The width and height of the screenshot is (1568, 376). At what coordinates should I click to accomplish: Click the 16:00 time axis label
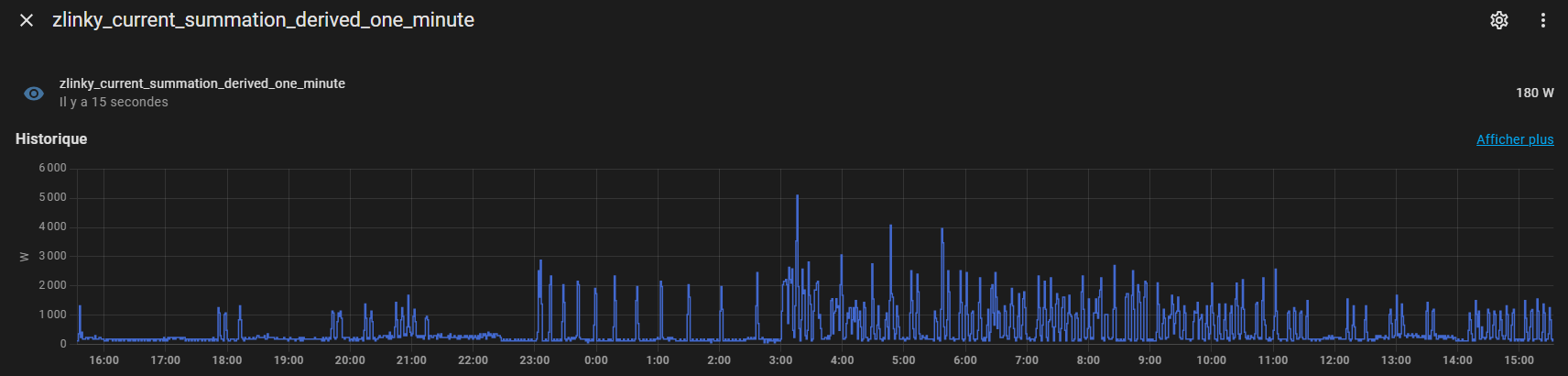[x=104, y=360]
